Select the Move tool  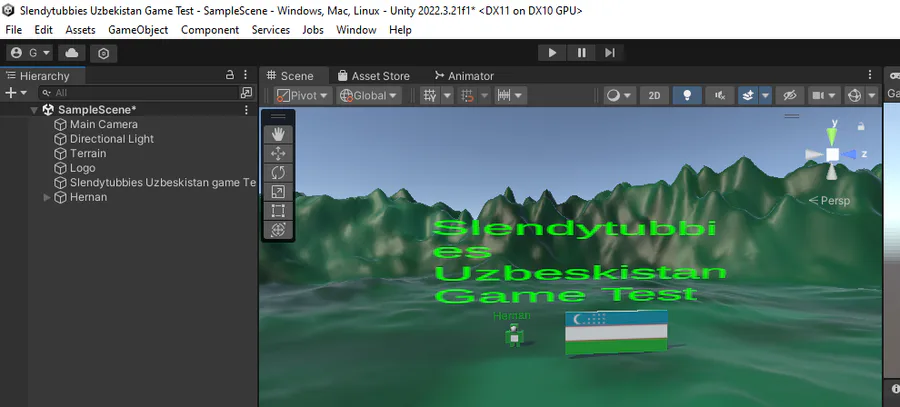coord(278,153)
